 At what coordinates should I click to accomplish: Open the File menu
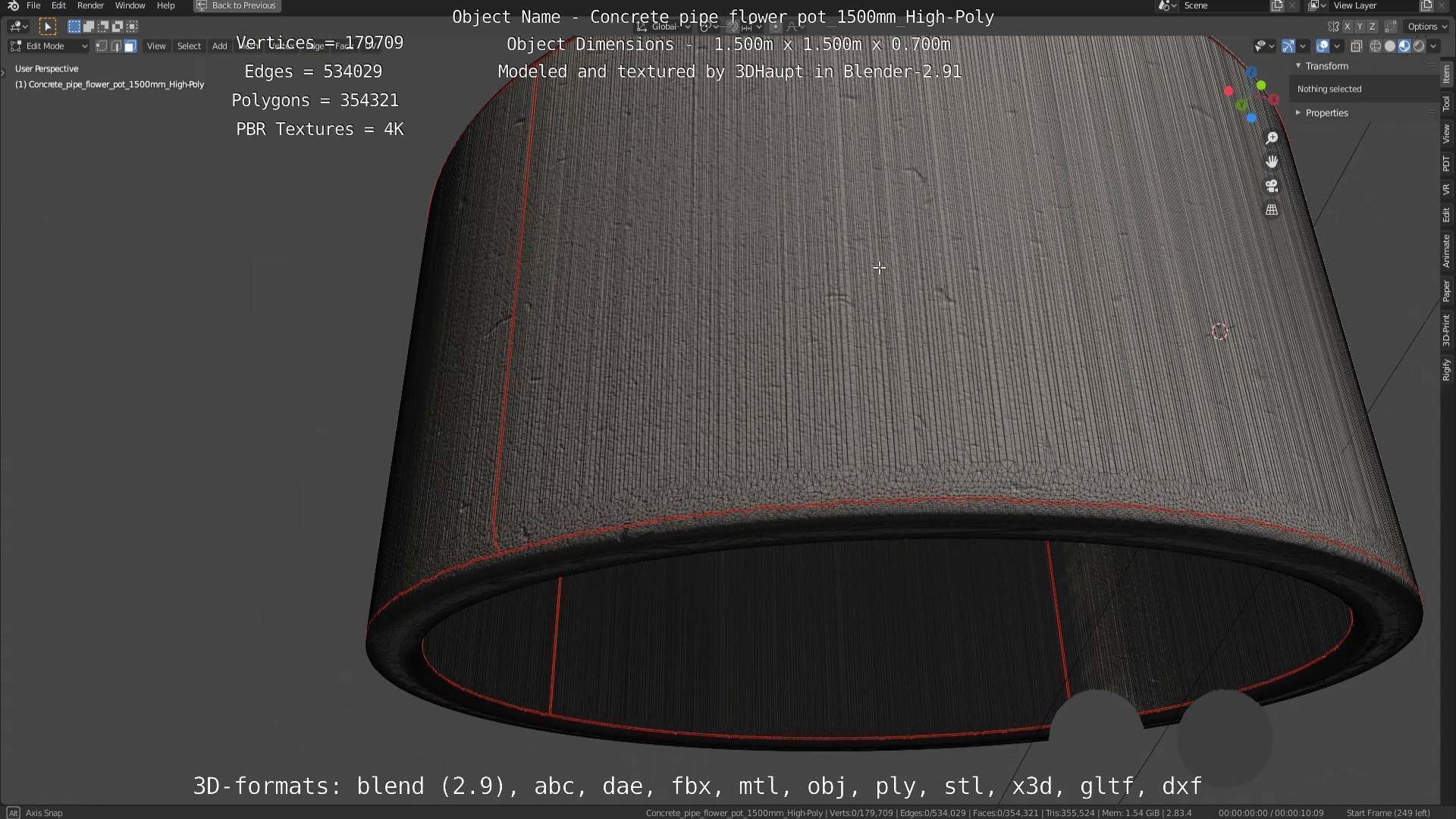pos(33,5)
